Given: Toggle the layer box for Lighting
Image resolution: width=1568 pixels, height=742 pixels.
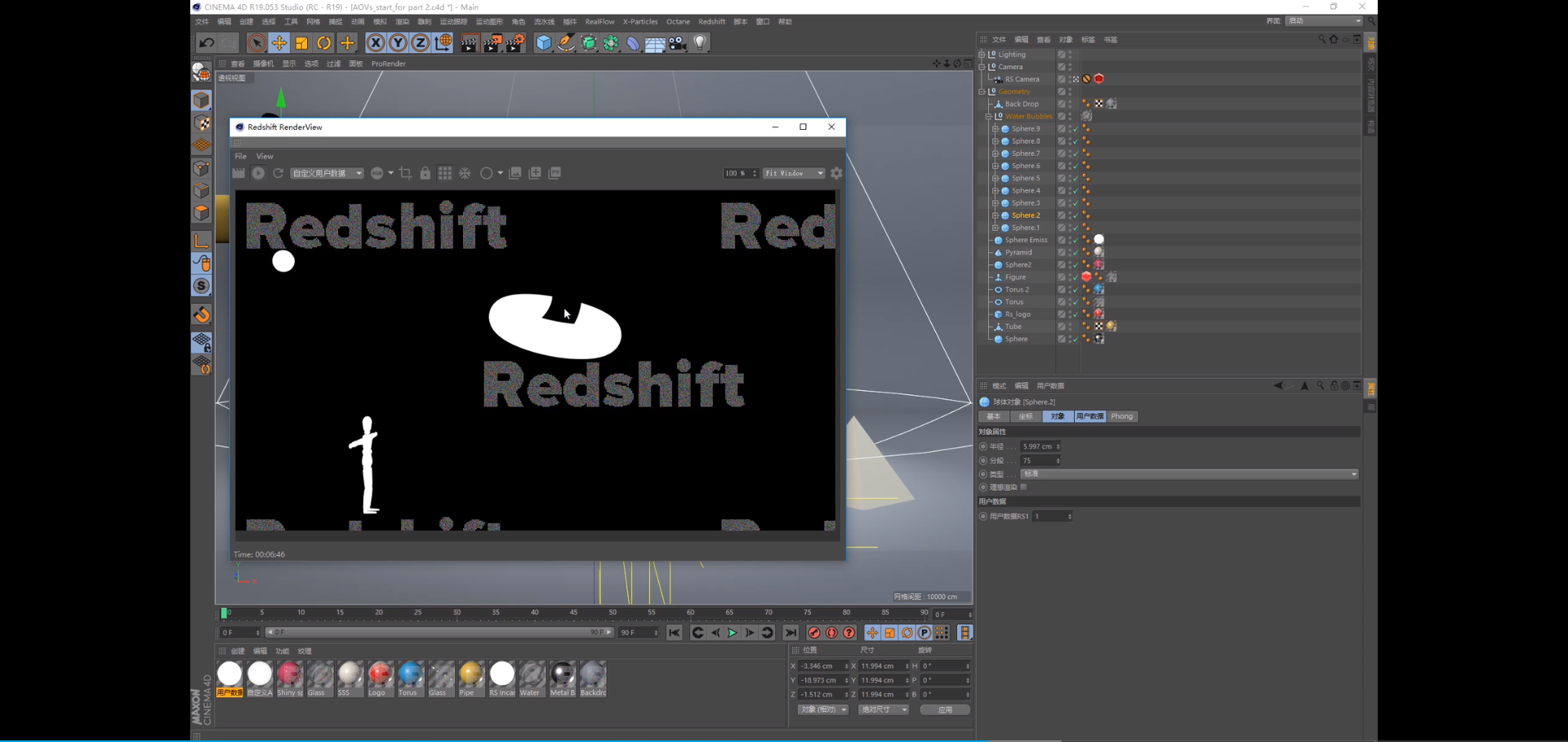Looking at the screenshot, I should click(1062, 55).
